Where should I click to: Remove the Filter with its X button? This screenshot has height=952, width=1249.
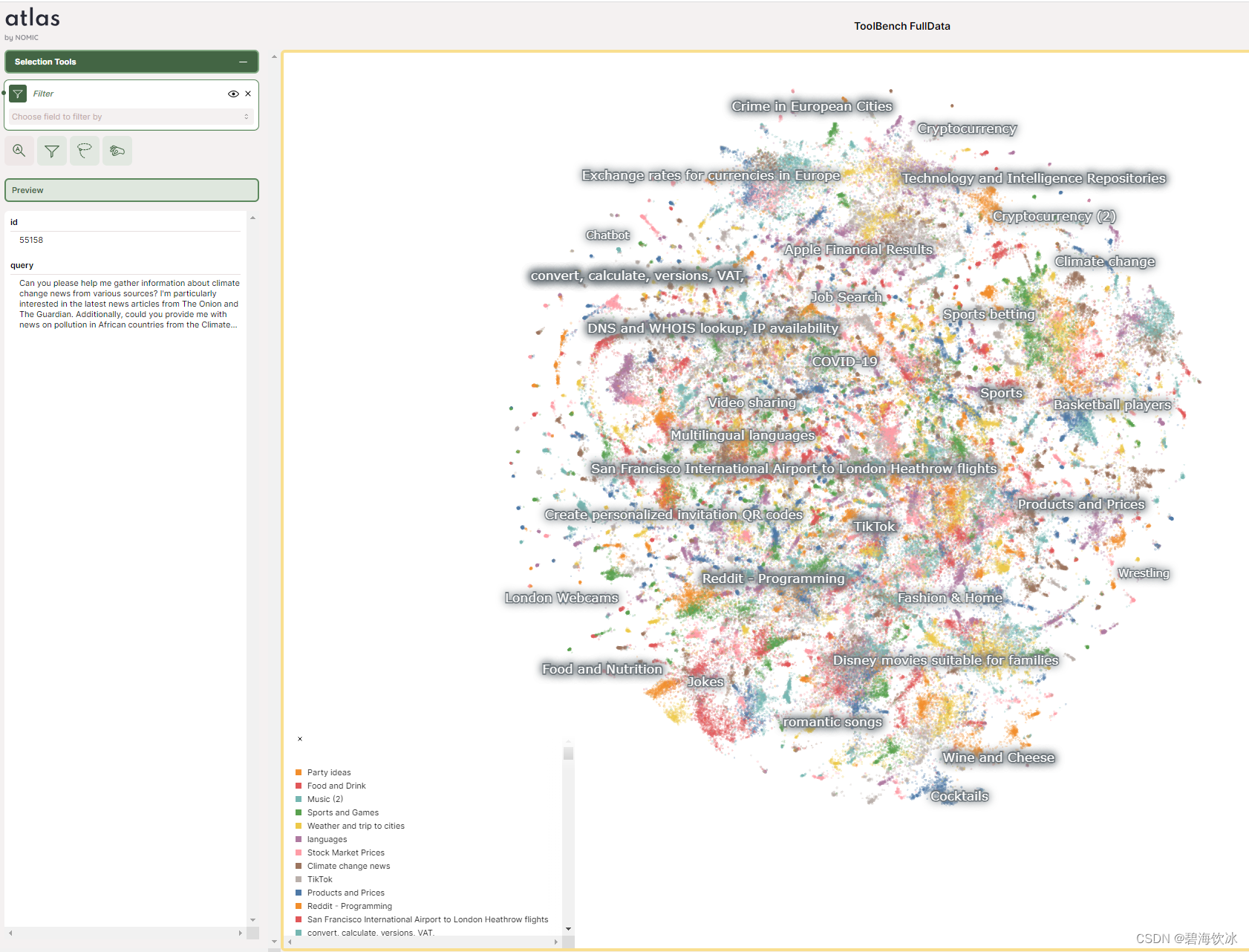[x=248, y=94]
